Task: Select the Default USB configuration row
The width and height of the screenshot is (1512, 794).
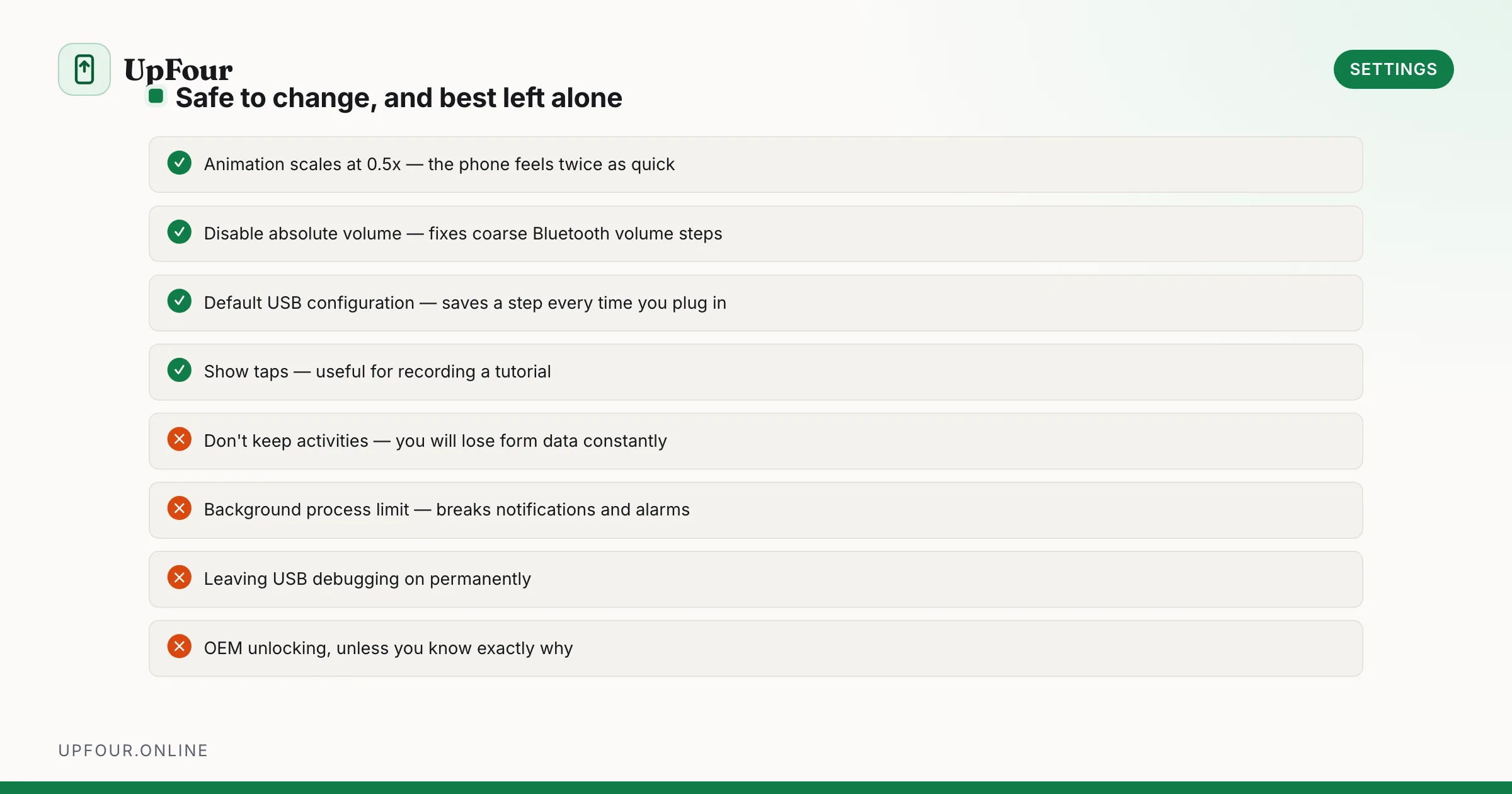Action: pos(756,303)
